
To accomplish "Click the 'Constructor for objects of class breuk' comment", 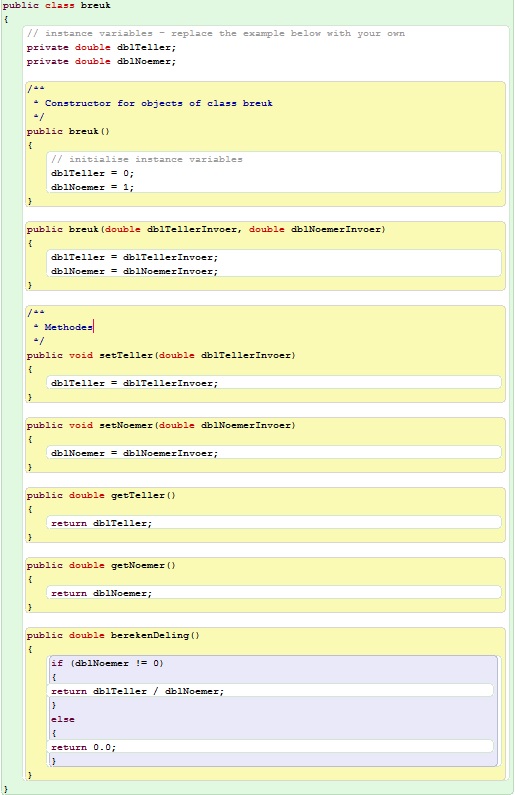I will pos(159,103).
